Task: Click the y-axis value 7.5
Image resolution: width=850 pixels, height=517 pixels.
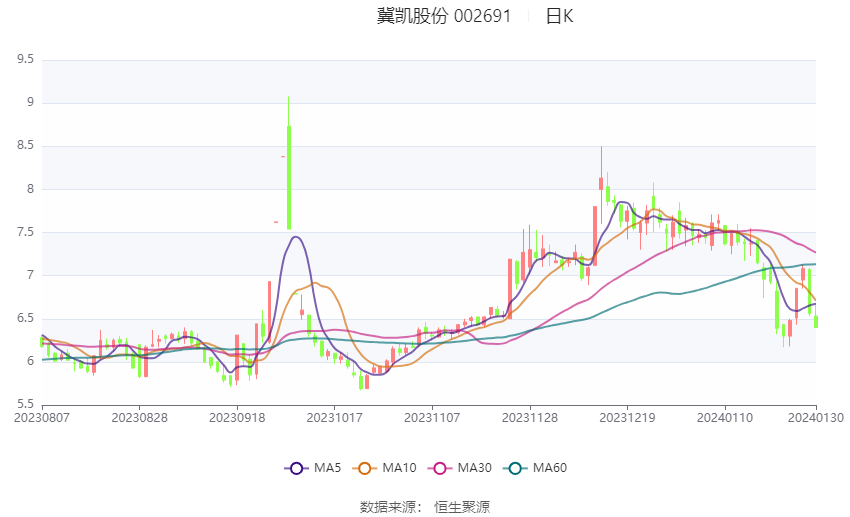Action: 25,232
